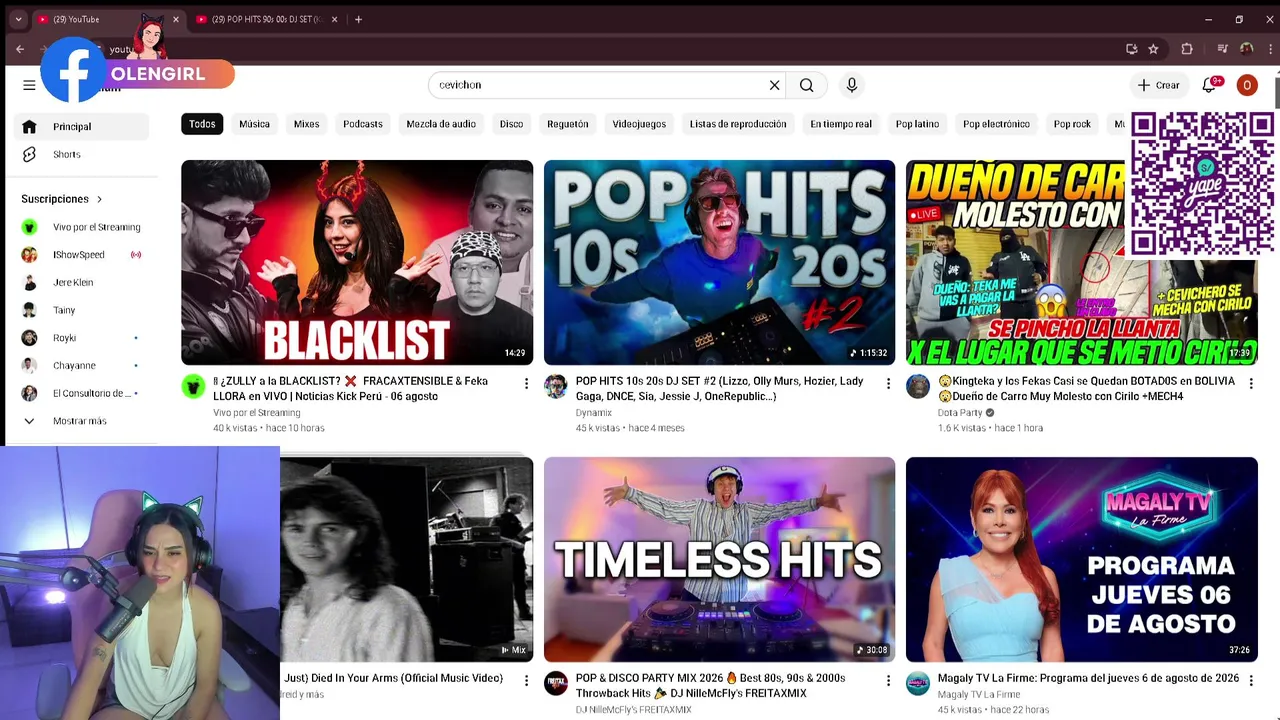Open the YouTube account avatar menu
Image resolution: width=1280 pixels, height=720 pixels.
[1246, 85]
